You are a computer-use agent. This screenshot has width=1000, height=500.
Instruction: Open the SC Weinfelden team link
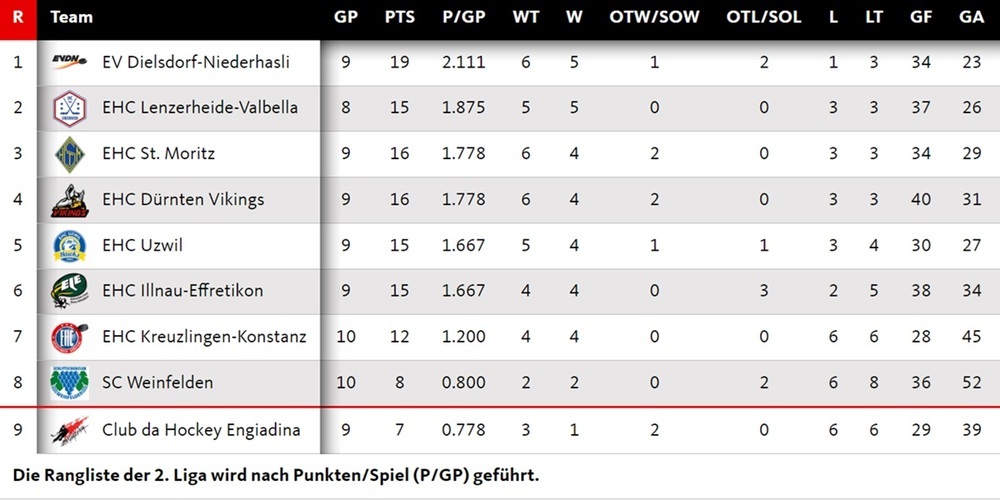pyautogui.click(x=157, y=383)
